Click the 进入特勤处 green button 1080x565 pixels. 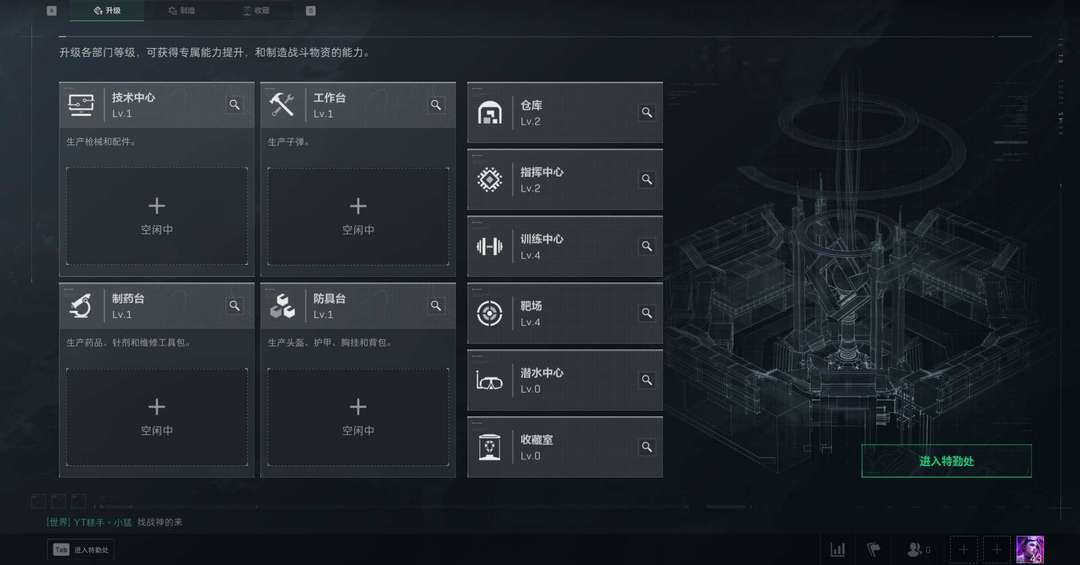click(x=946, y=461)
